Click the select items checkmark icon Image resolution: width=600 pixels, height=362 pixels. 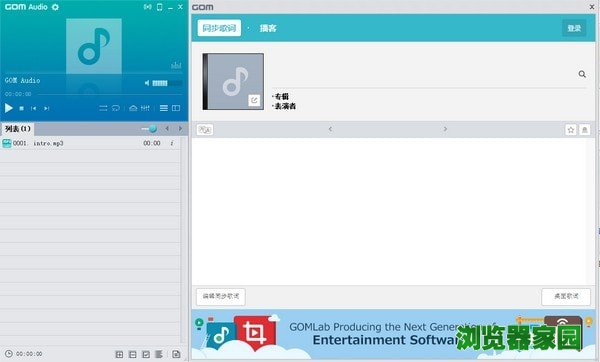(146, 354)
